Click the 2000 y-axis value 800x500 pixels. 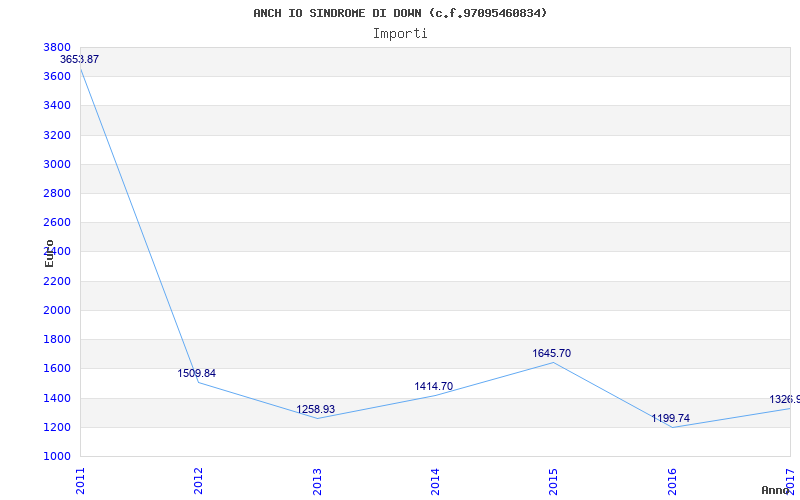[x=57, y=310]
